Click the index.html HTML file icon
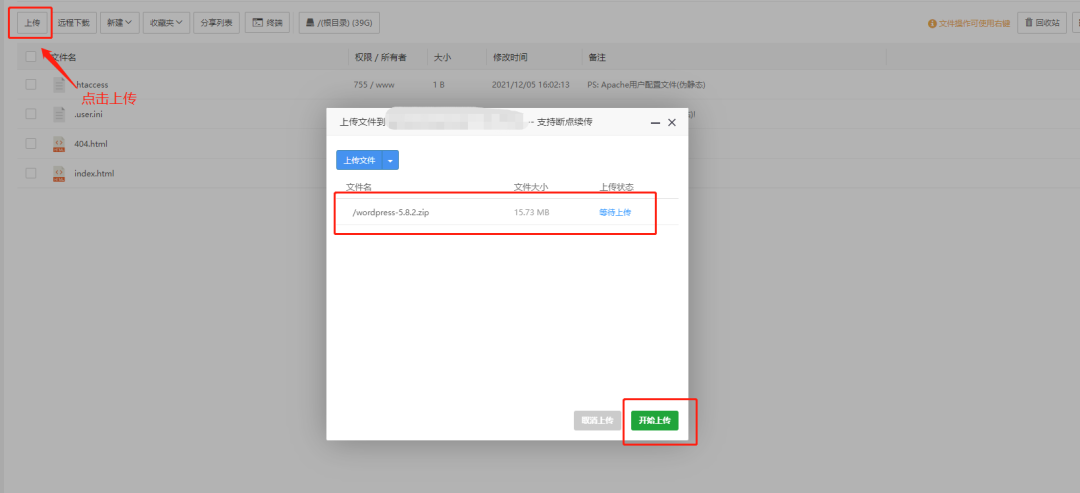 click(x=59, y=174)
